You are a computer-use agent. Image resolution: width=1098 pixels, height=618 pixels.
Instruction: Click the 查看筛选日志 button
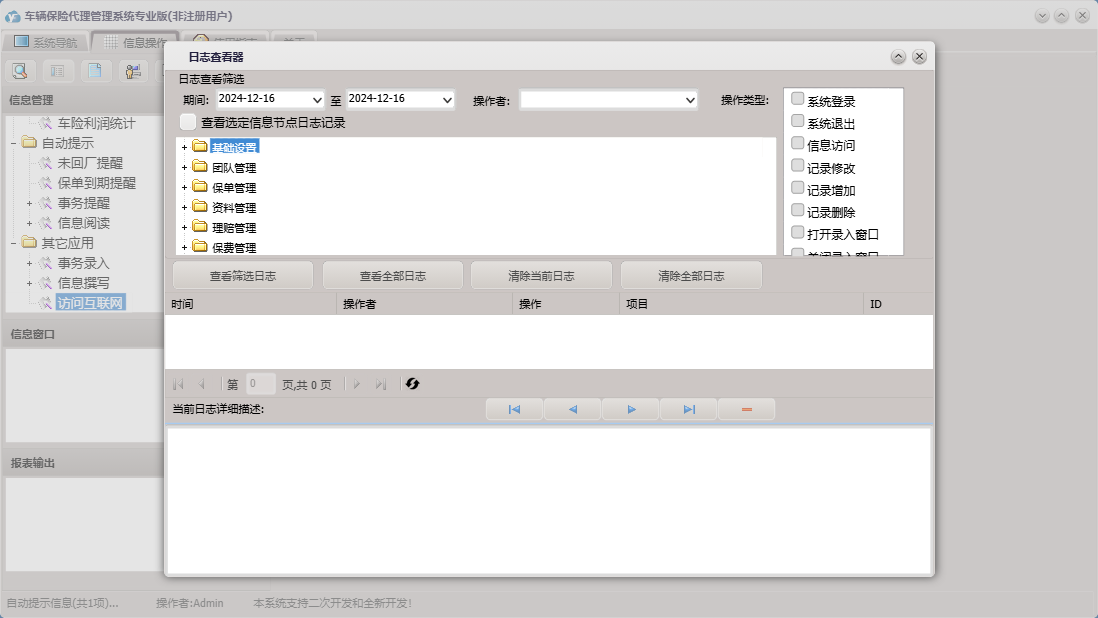click(242, 276)
